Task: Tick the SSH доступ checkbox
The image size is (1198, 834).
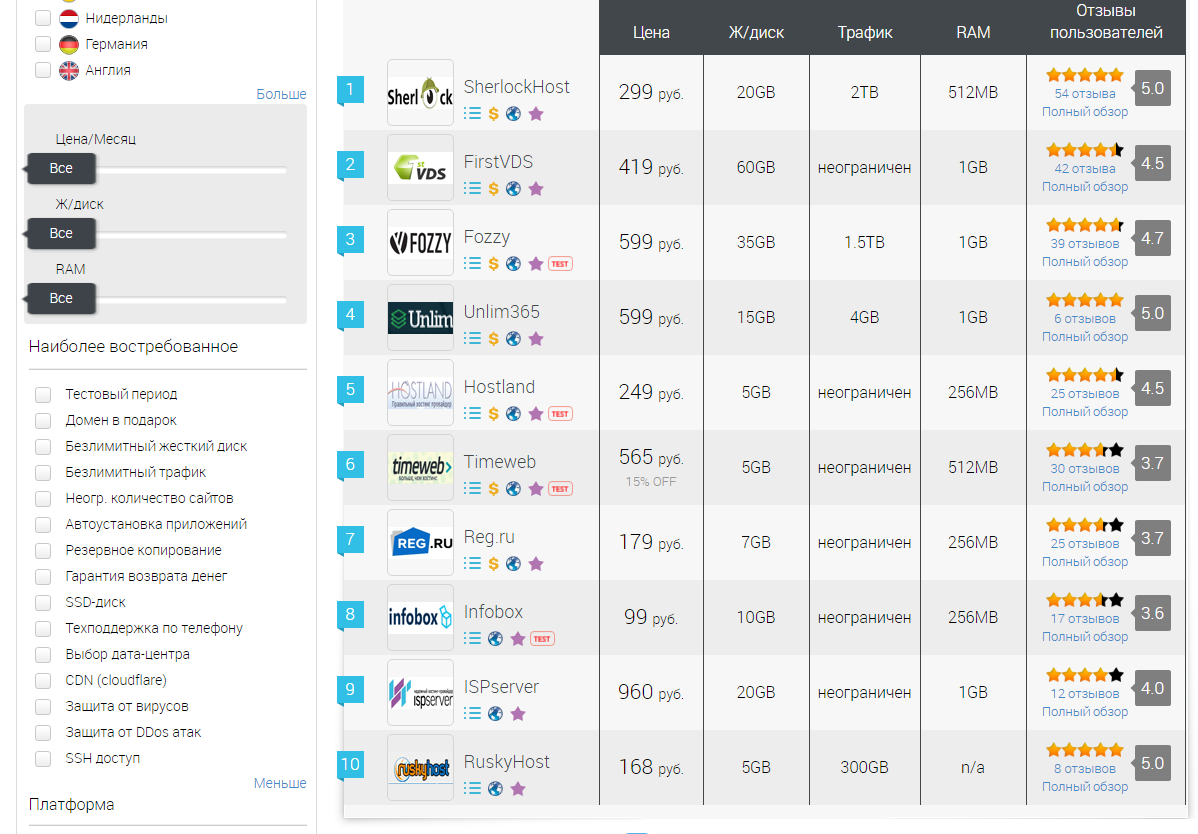Action: pyautogui.click(x=43, y=758)
